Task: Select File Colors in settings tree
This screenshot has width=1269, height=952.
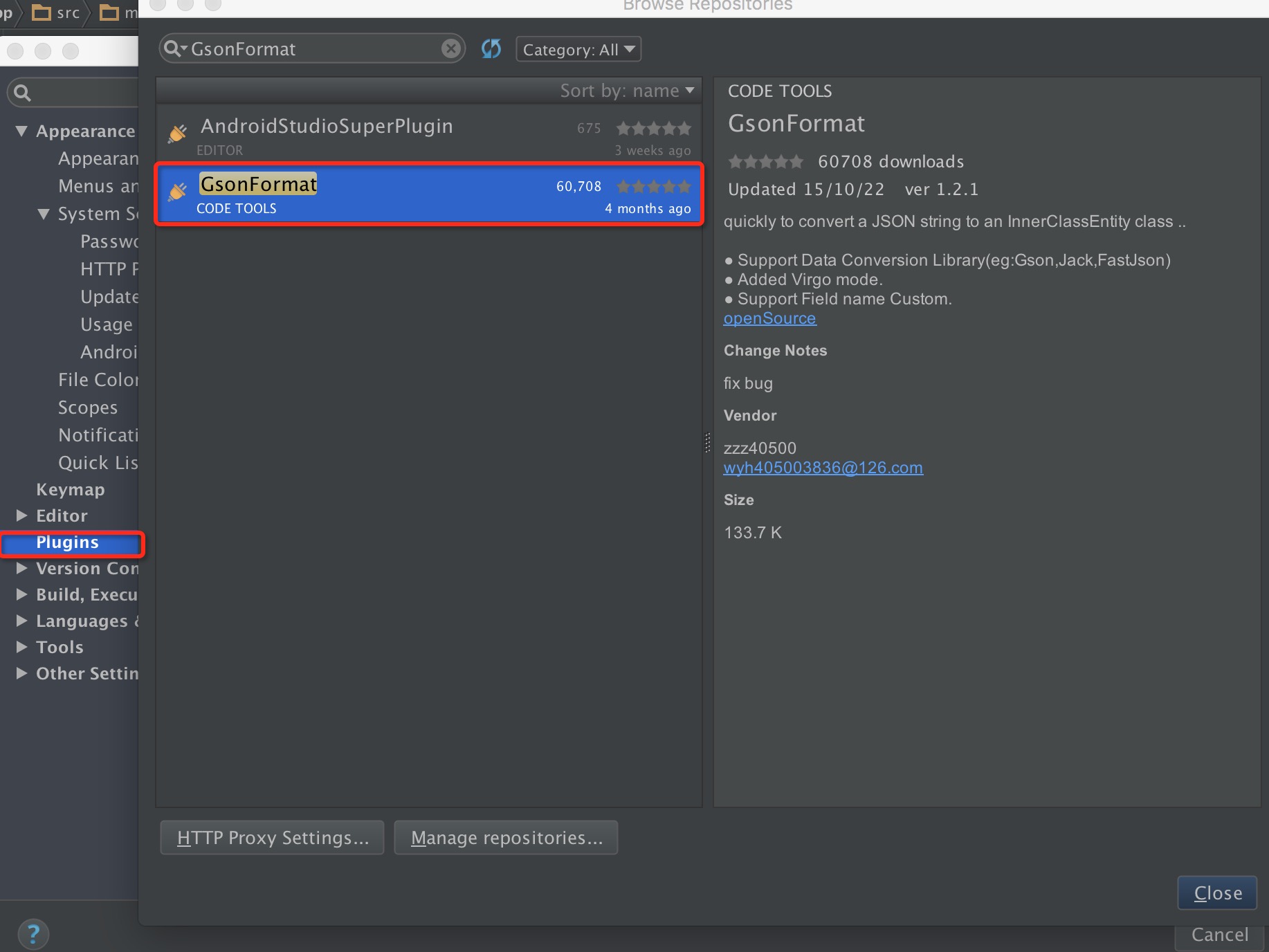Action: coord(98,380)
